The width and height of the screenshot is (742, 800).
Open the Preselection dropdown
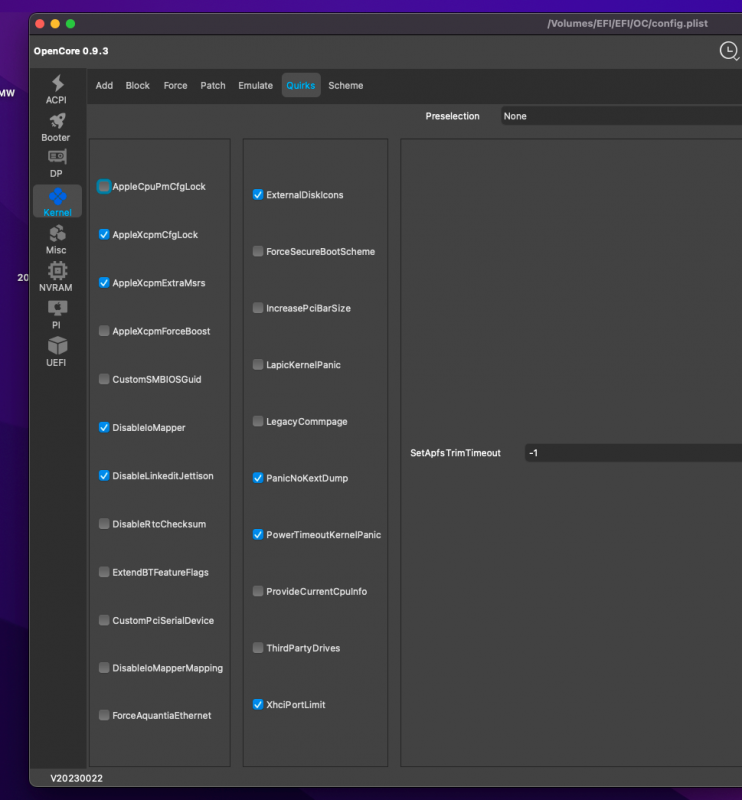(620, 116)
